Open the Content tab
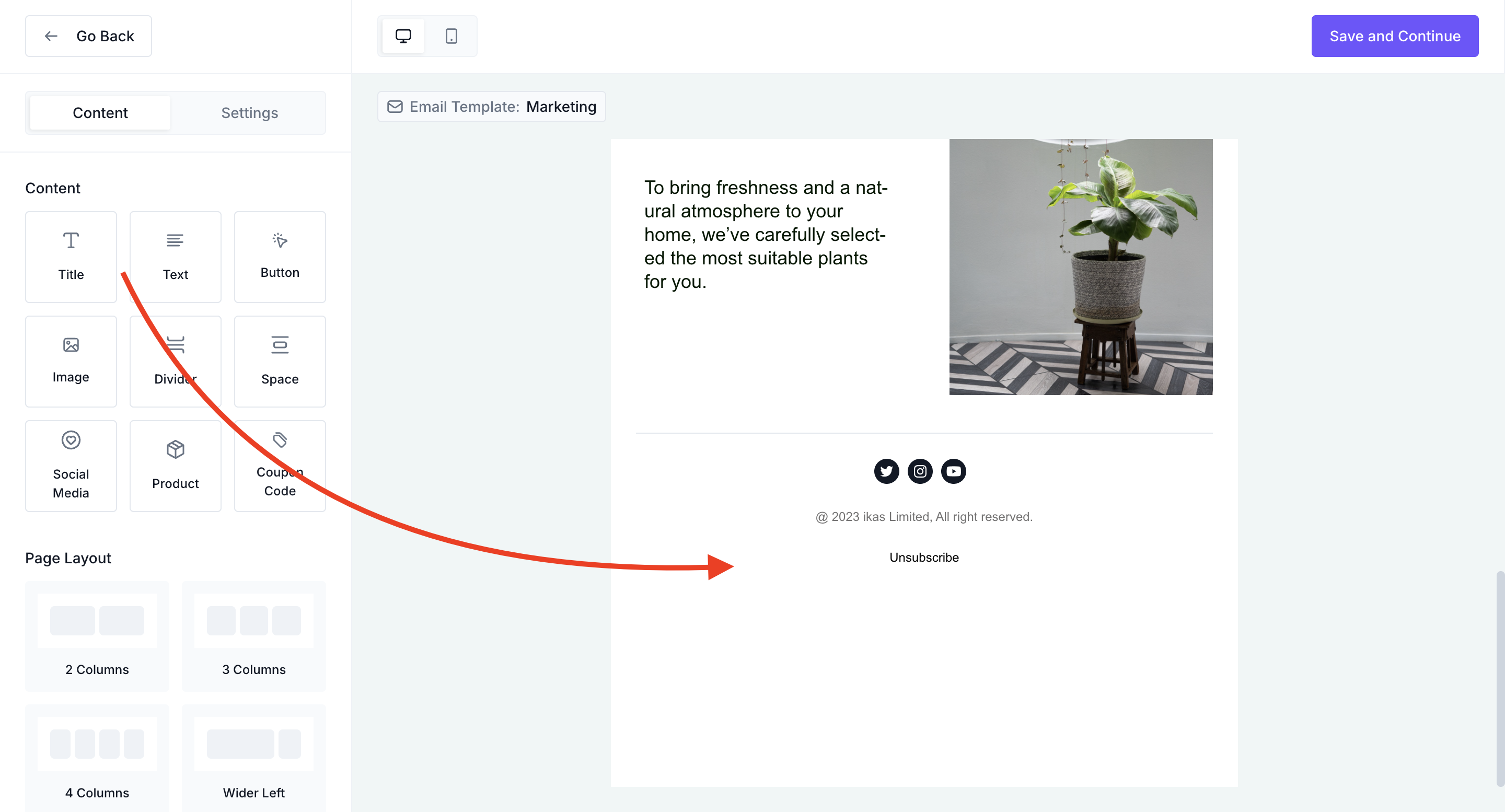Image resolution: width=1505 pixels, height=812 pixels. click(100, 113)
